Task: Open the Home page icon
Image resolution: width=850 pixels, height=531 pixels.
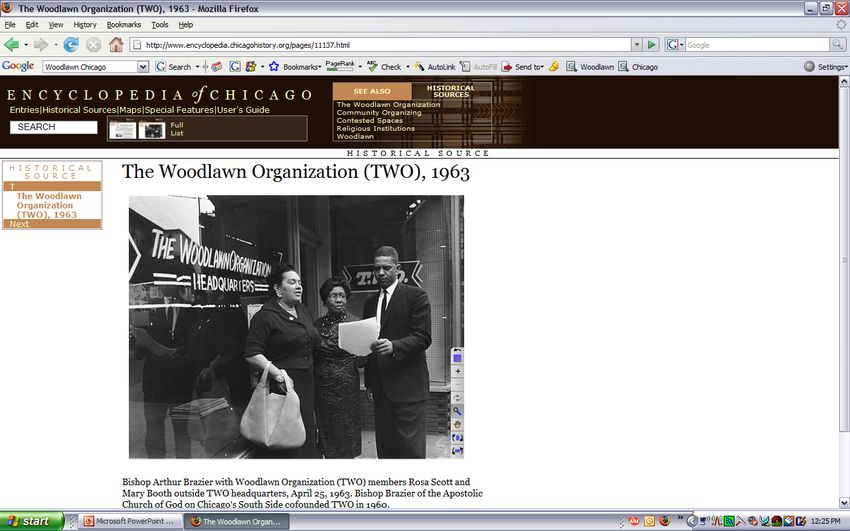Action: coord(116,45)
